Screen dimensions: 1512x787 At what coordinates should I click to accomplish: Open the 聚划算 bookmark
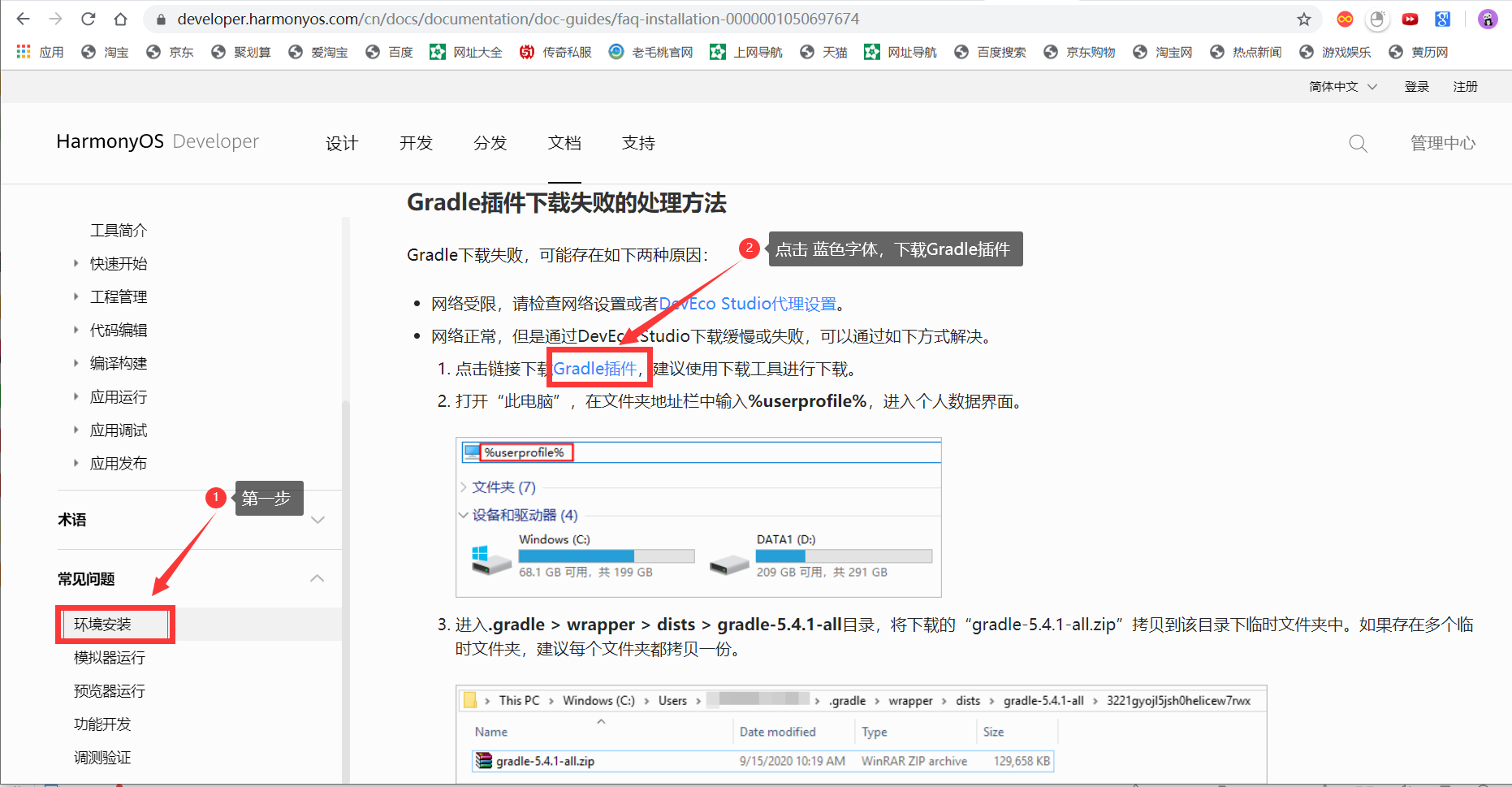tap(240, 52)
